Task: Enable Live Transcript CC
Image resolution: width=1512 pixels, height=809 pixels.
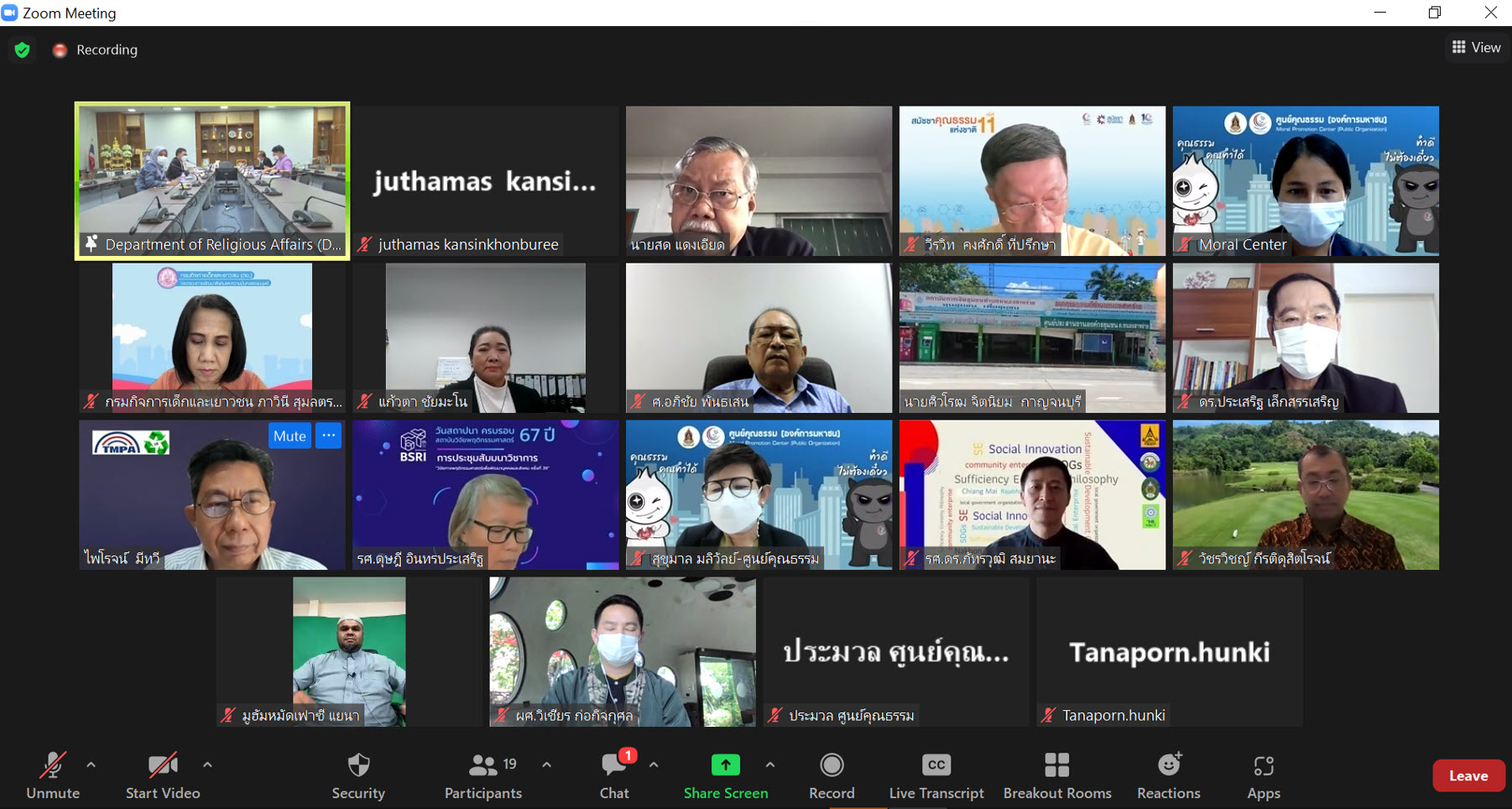Action: (936, 775)
